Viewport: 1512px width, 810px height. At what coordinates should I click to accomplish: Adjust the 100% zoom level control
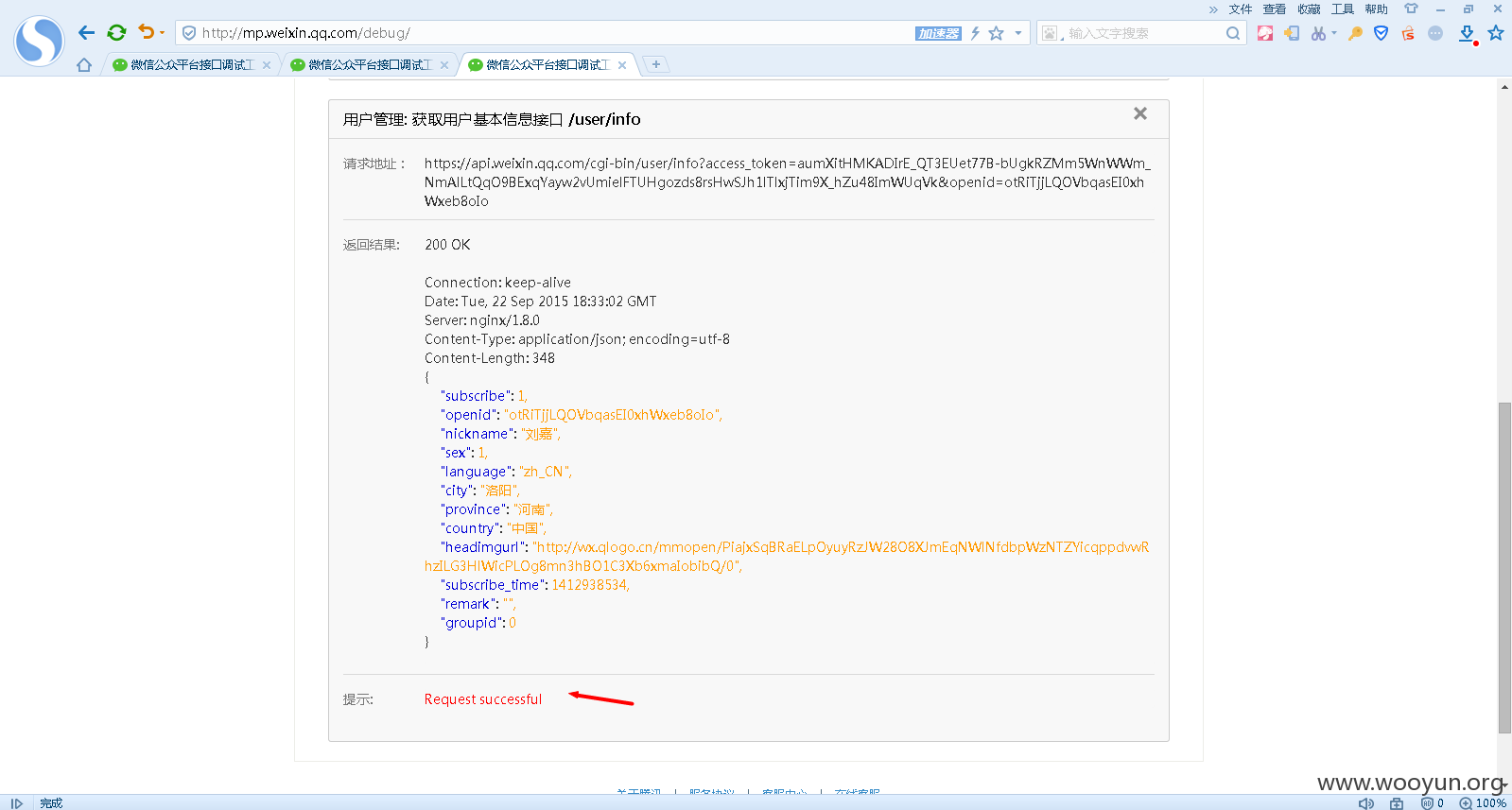1483,803
